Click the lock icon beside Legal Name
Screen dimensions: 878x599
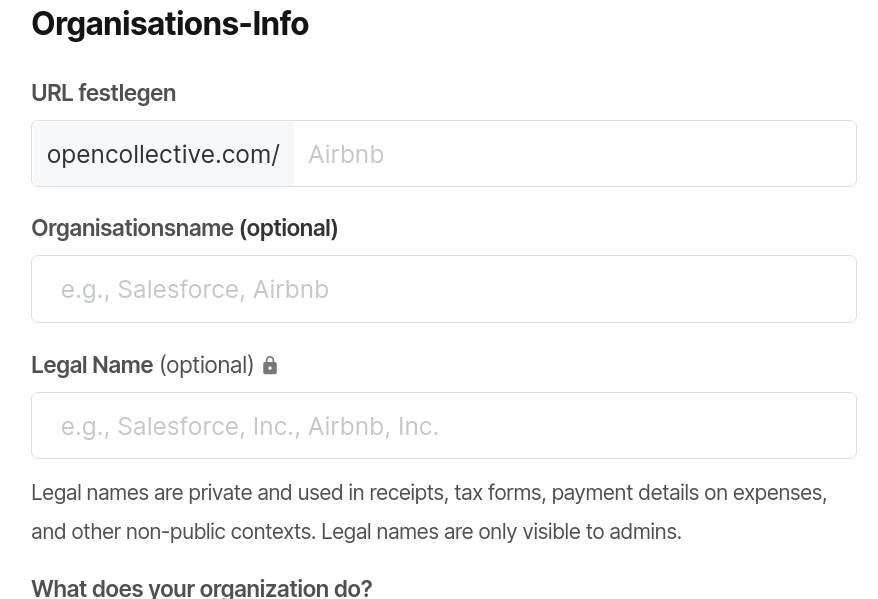(270, 366)
